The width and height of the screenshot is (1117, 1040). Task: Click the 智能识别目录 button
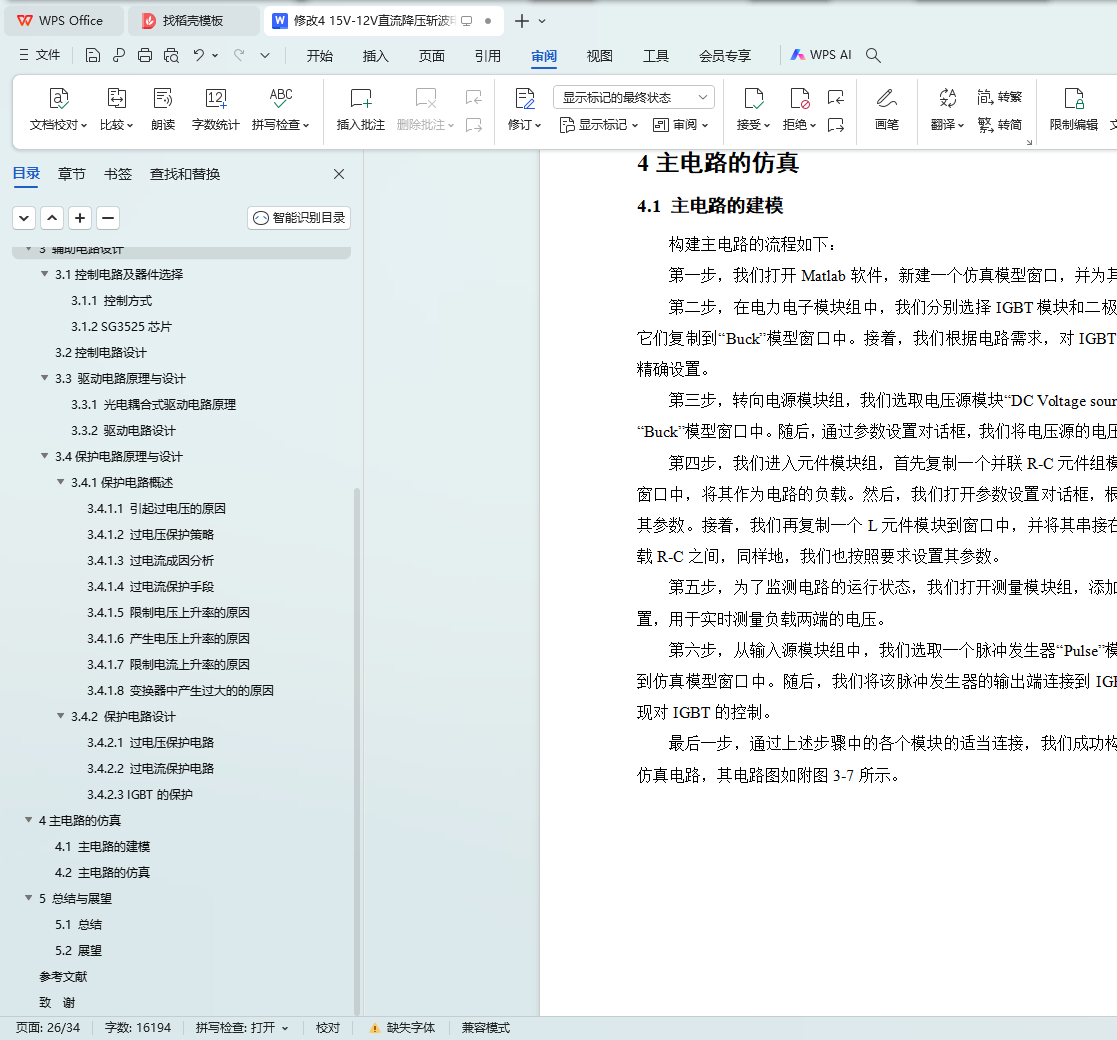click(x=299, y=218)
